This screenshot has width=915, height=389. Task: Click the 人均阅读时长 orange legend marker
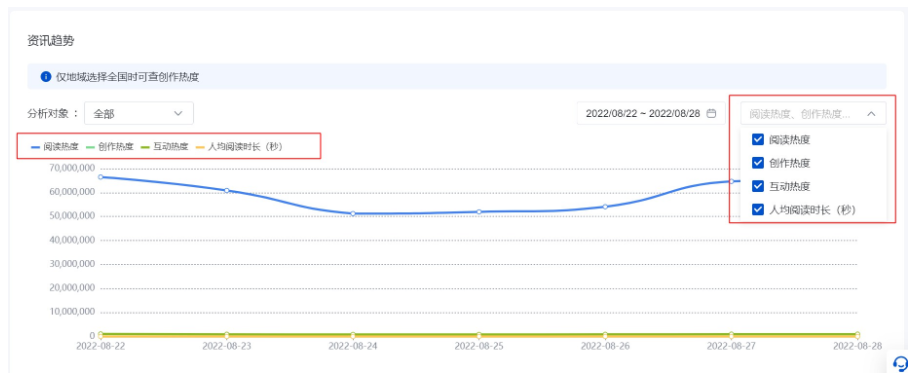click(x=201, y=147)
